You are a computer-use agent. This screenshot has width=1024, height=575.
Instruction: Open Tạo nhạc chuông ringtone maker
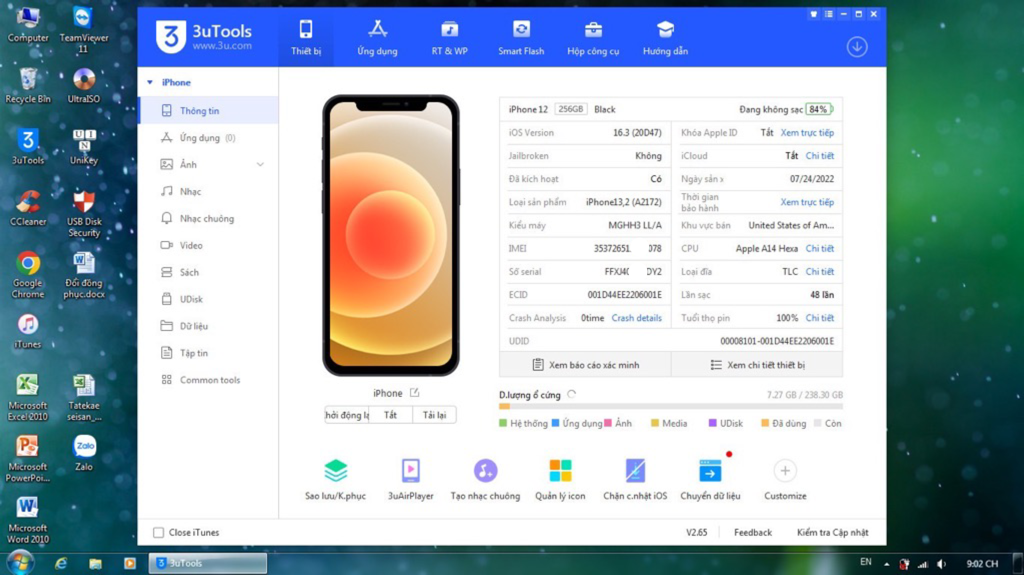pyautogui.click(x=485, y=479)
